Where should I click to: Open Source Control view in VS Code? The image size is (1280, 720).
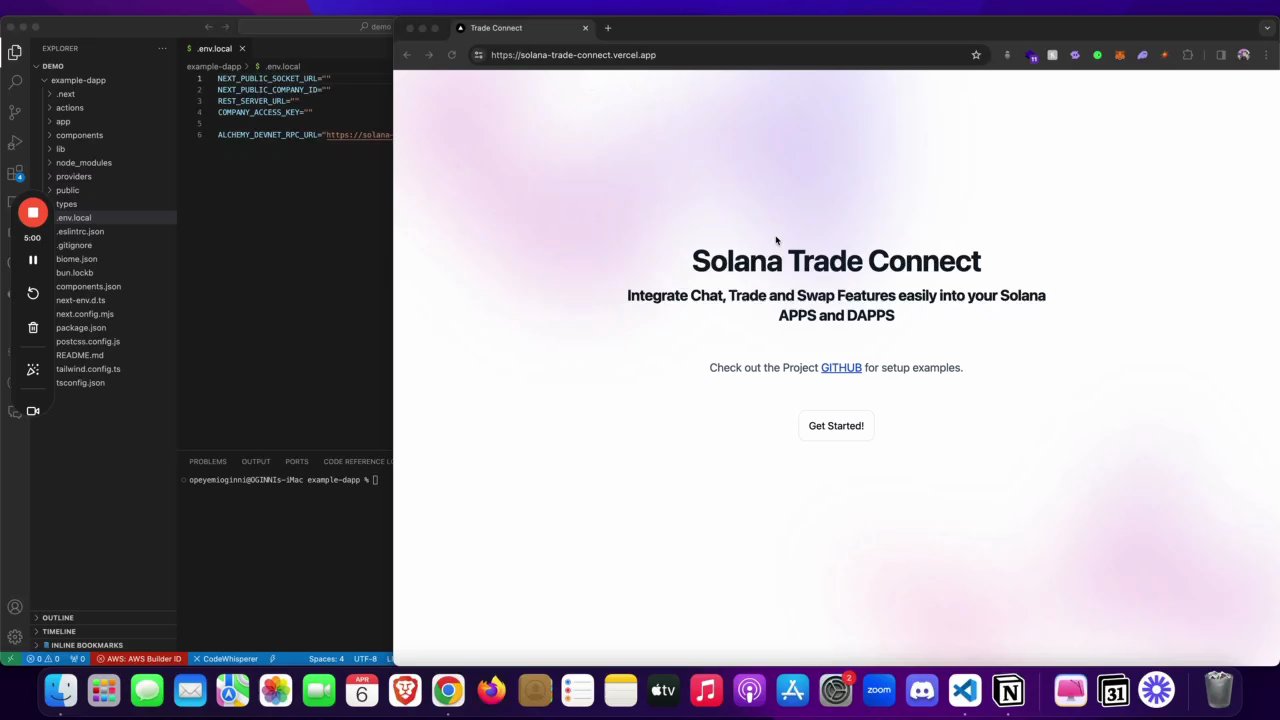tap(15, 112)
